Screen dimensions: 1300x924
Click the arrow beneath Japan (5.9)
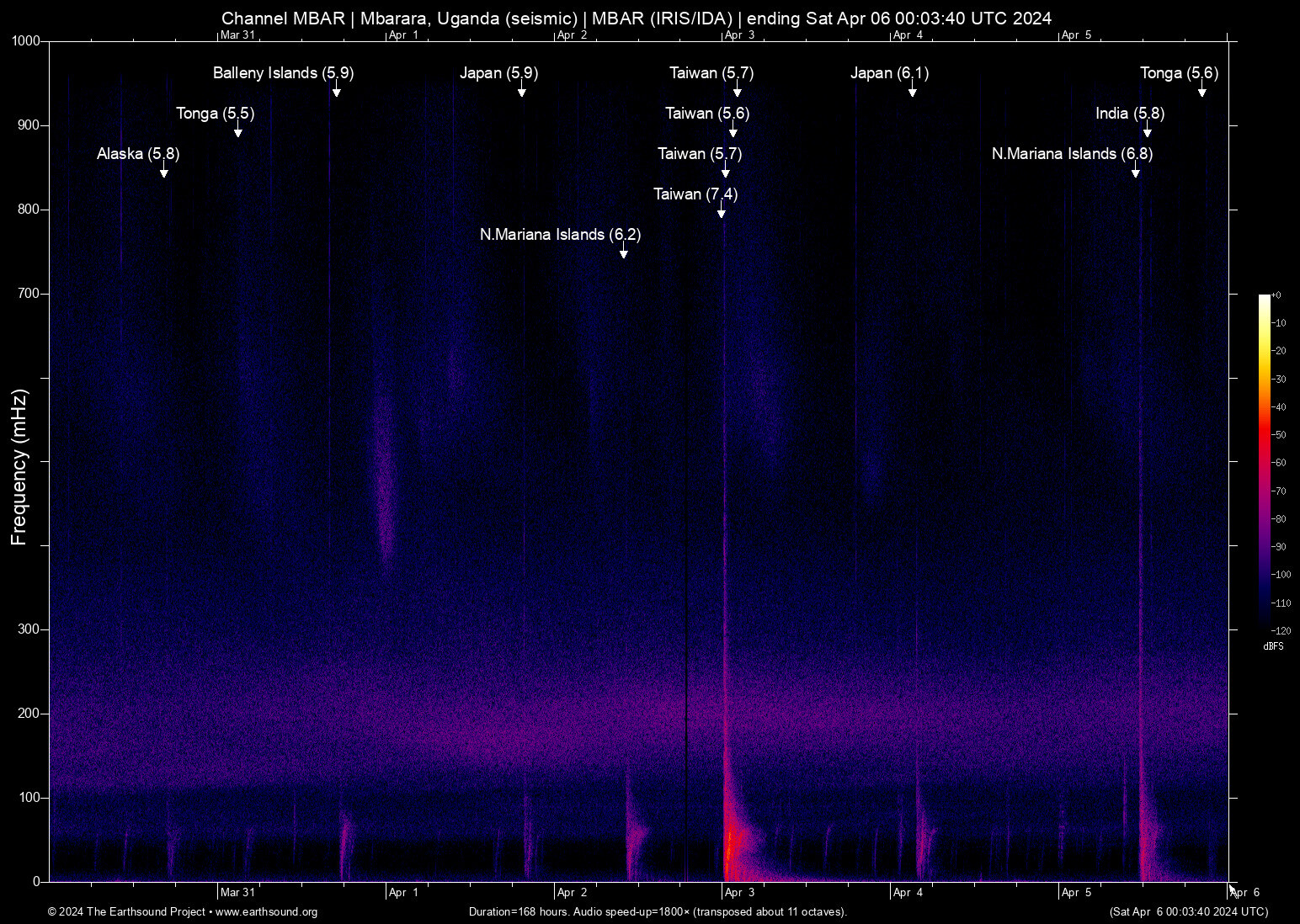(522, 92)
